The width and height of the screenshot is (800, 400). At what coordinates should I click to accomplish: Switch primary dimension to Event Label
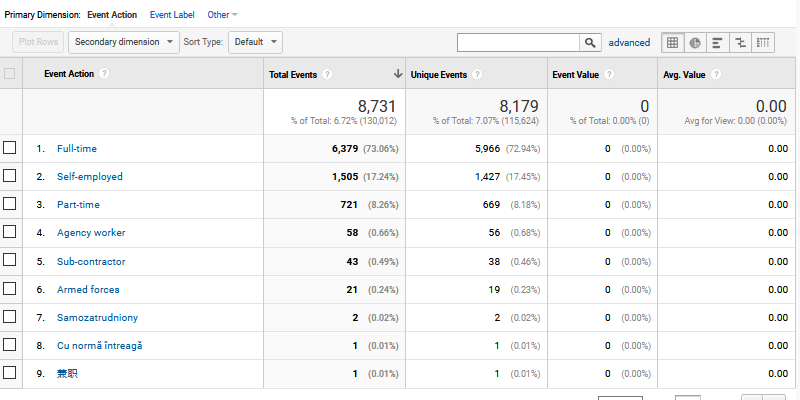tap(172, 15)
